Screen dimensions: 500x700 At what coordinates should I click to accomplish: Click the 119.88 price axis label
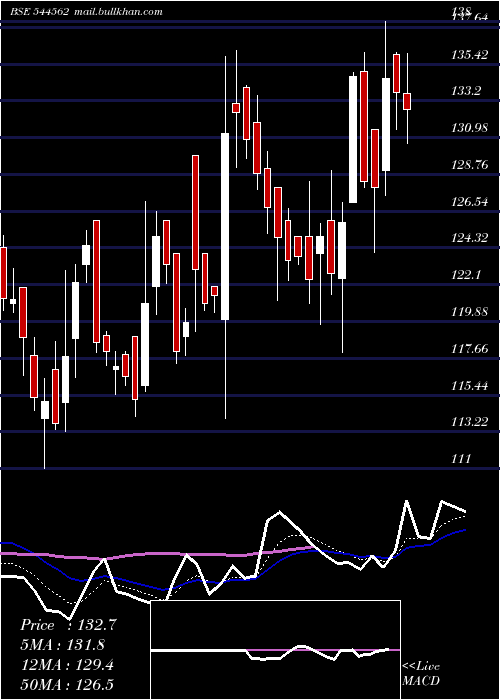point(469,312)
